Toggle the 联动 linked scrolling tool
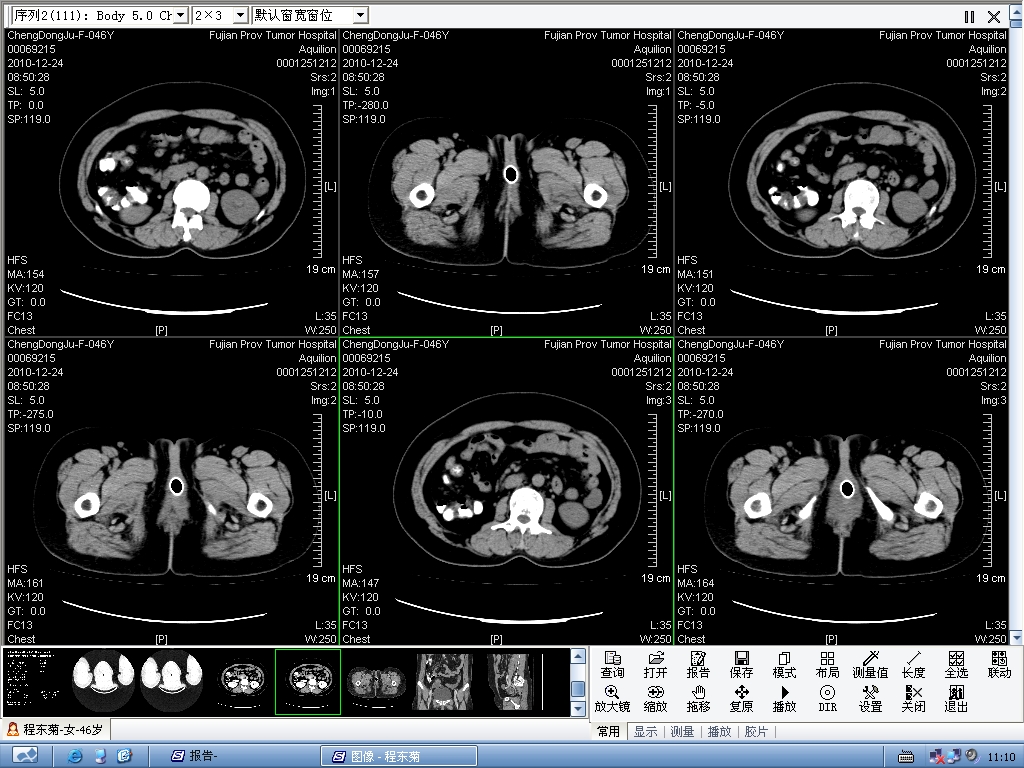 [999, 665]
